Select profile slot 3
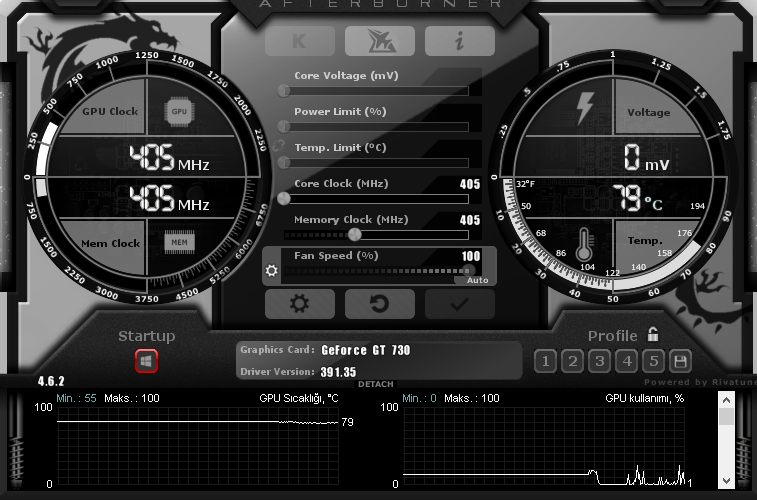 [600, 361]
